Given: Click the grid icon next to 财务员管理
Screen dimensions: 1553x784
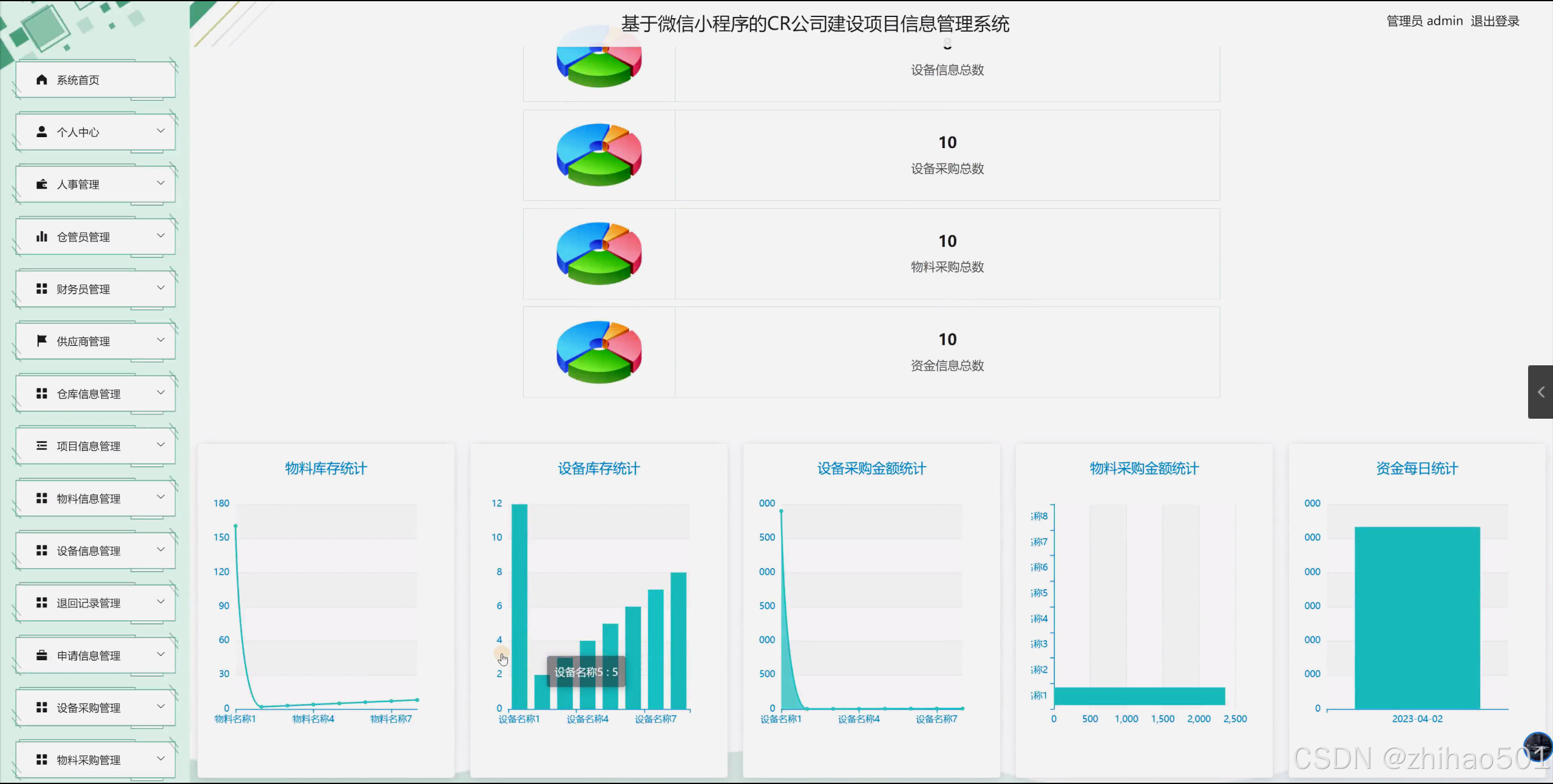Looking at the screenshot, I should coord(41,289).
